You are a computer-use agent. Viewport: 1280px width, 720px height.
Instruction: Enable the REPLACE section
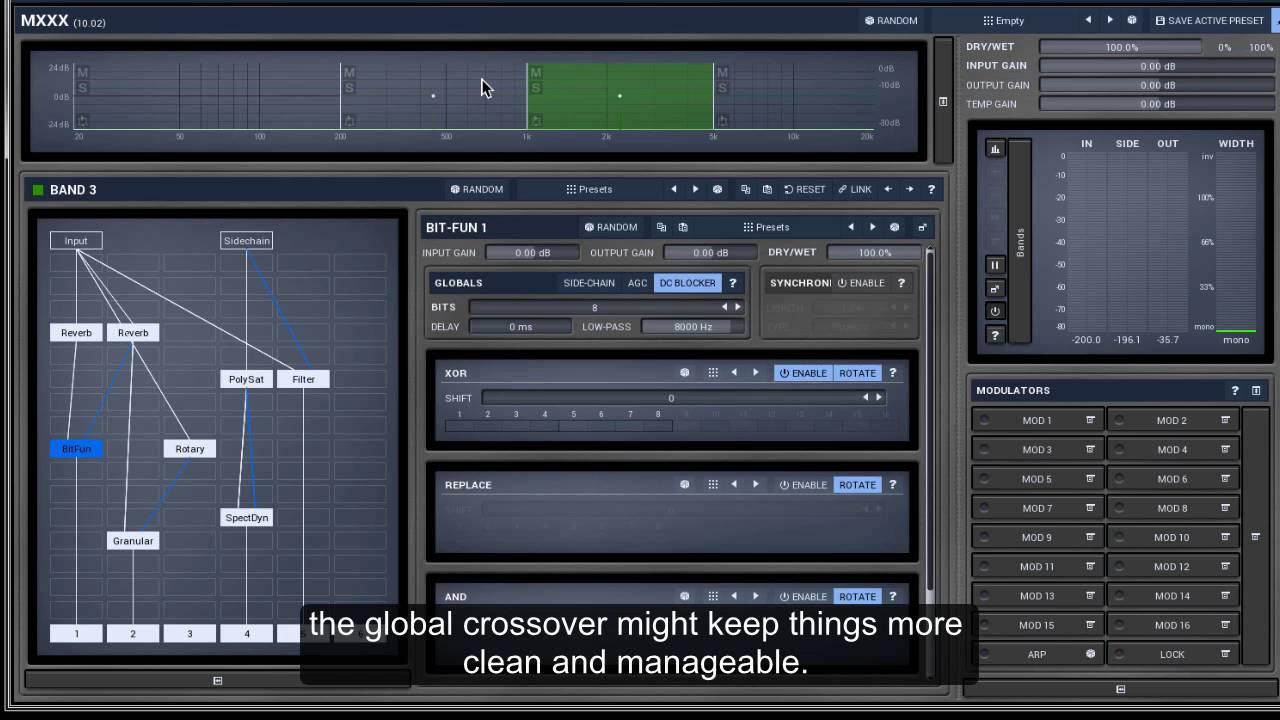(x=804, y=485)
